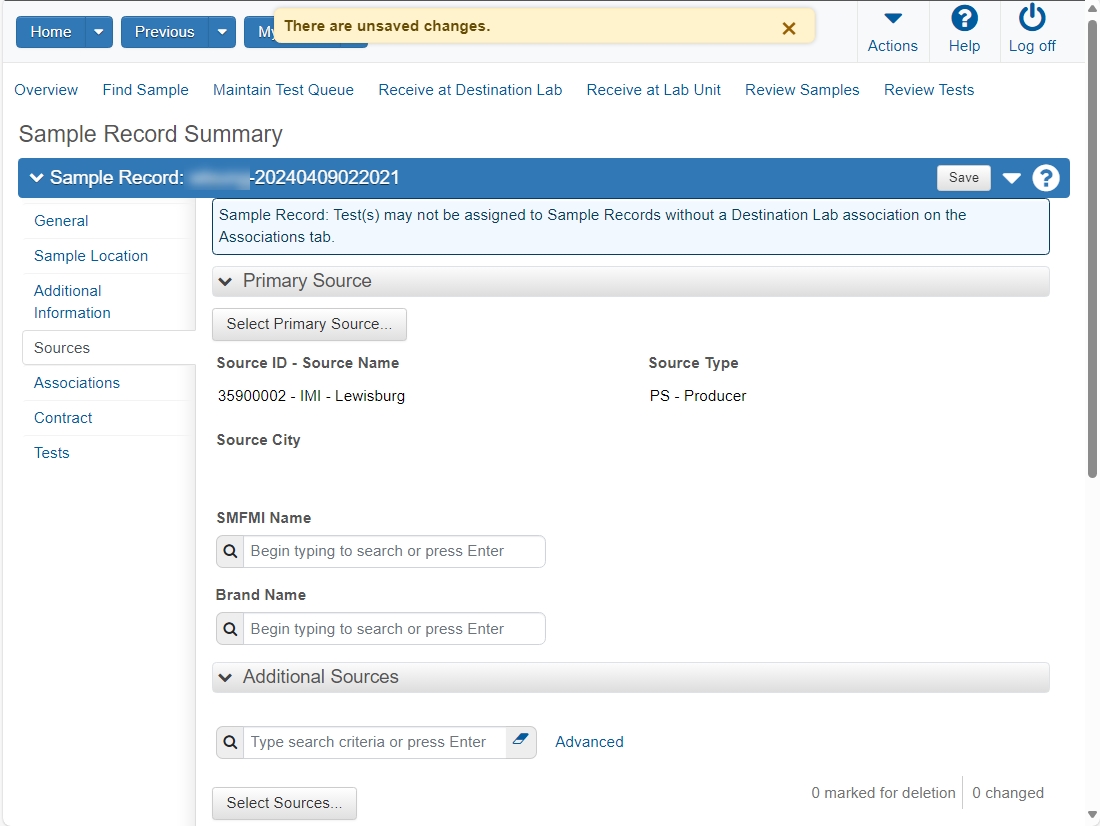The image size is (1100, 826).
Task: Open the Sample Record actions dropdown arrow
Action: click(1011, 178)
